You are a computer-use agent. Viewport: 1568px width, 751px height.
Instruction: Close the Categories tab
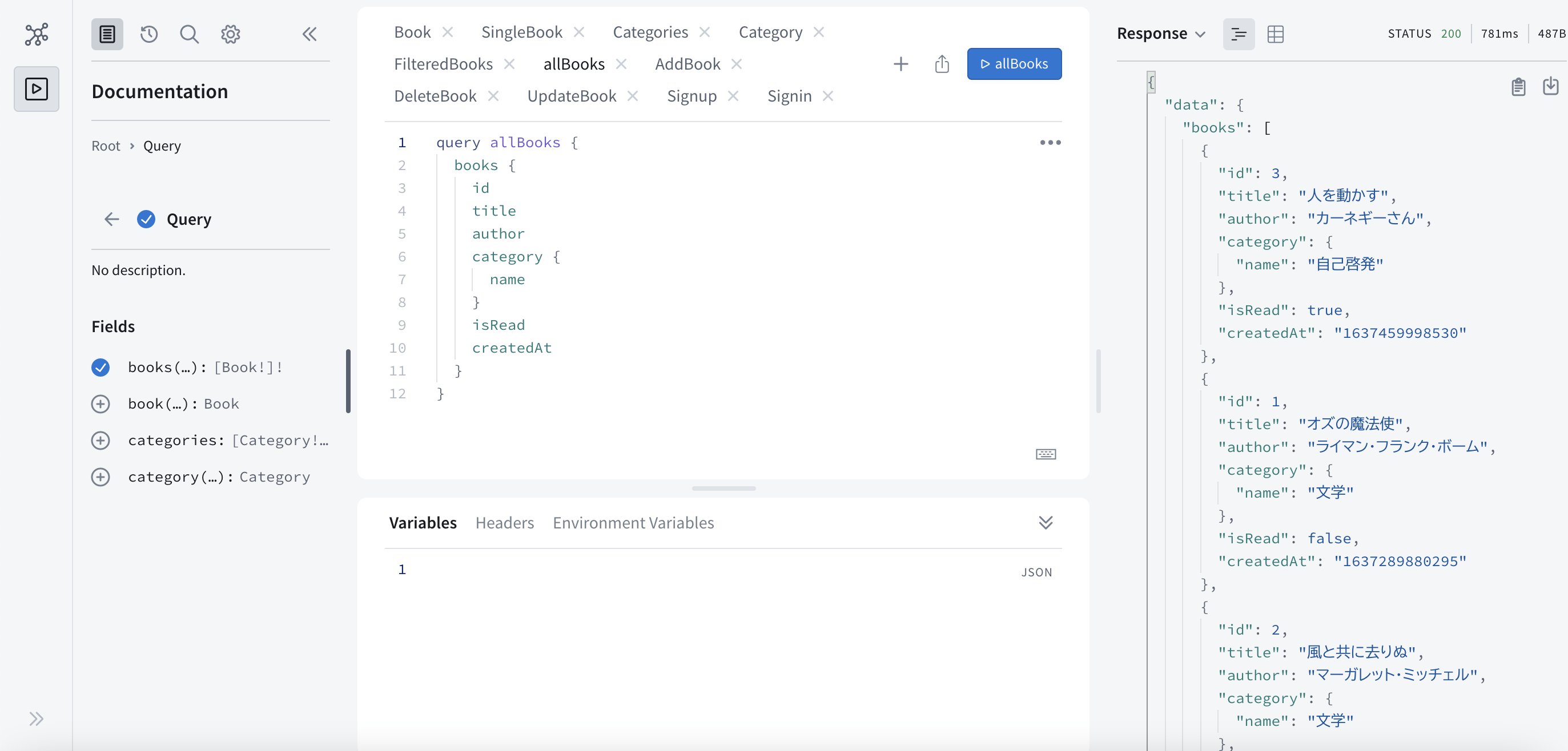coord(704,31)
